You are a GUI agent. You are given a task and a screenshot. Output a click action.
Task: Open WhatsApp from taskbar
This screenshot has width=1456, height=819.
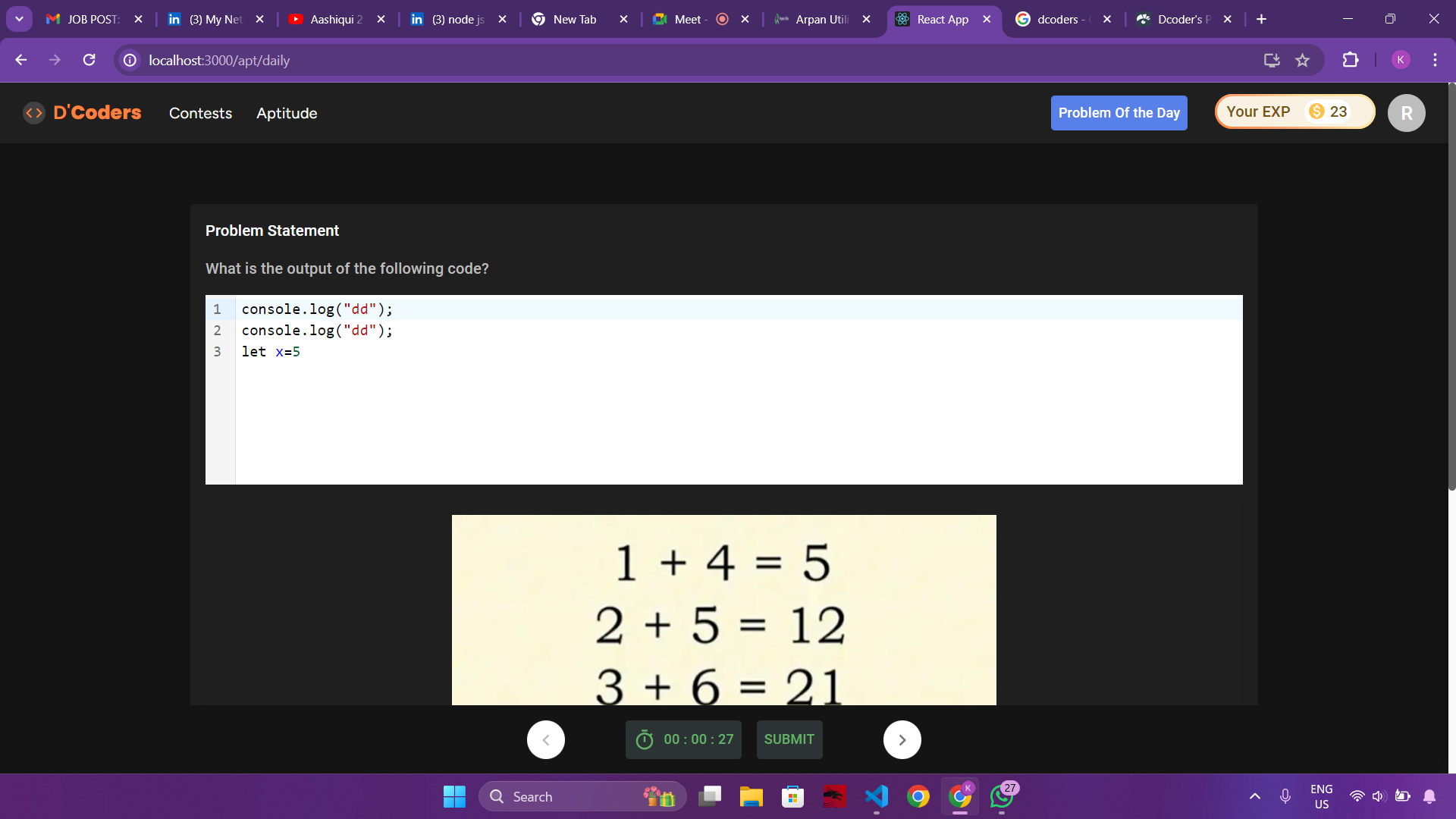pyautogui.click(x=1002, y=796)
